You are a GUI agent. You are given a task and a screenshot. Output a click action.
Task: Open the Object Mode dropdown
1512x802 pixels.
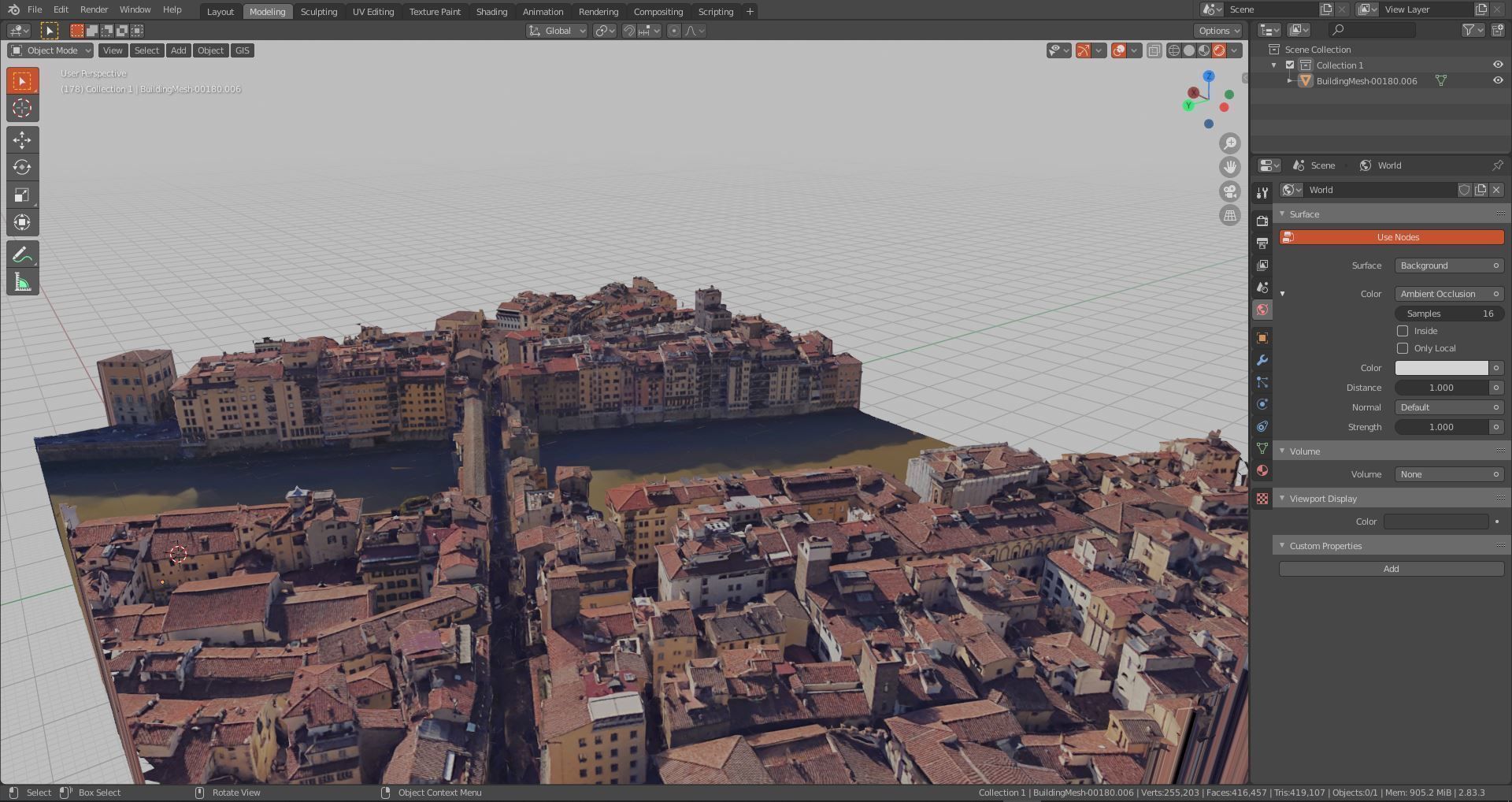coord(51,50)
